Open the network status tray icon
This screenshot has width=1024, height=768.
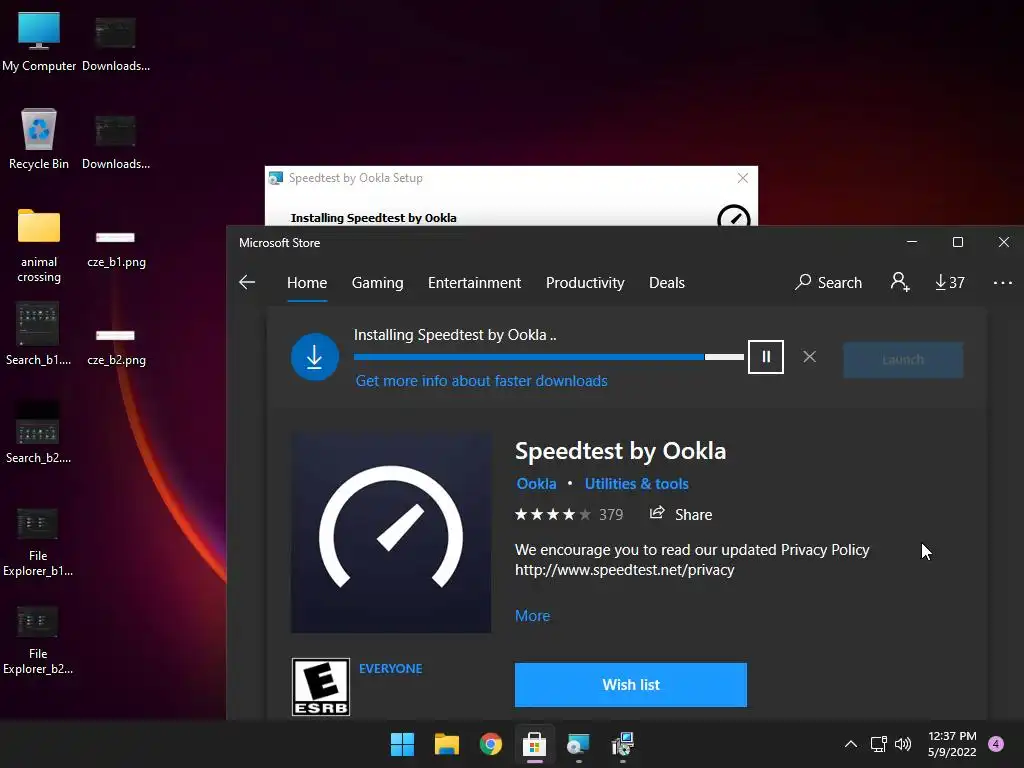coord(879,744)
